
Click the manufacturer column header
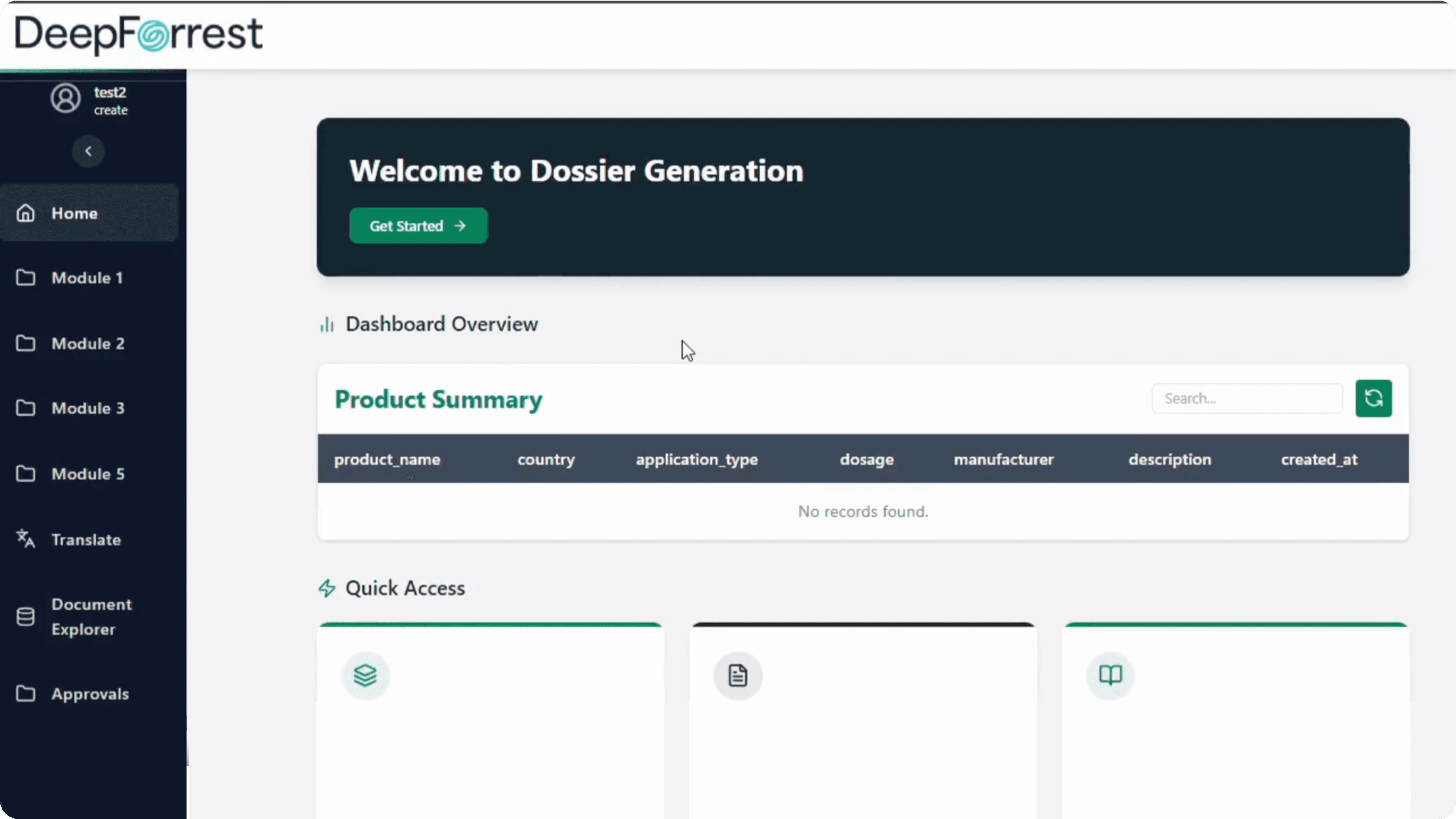[x=1003, y=459]
